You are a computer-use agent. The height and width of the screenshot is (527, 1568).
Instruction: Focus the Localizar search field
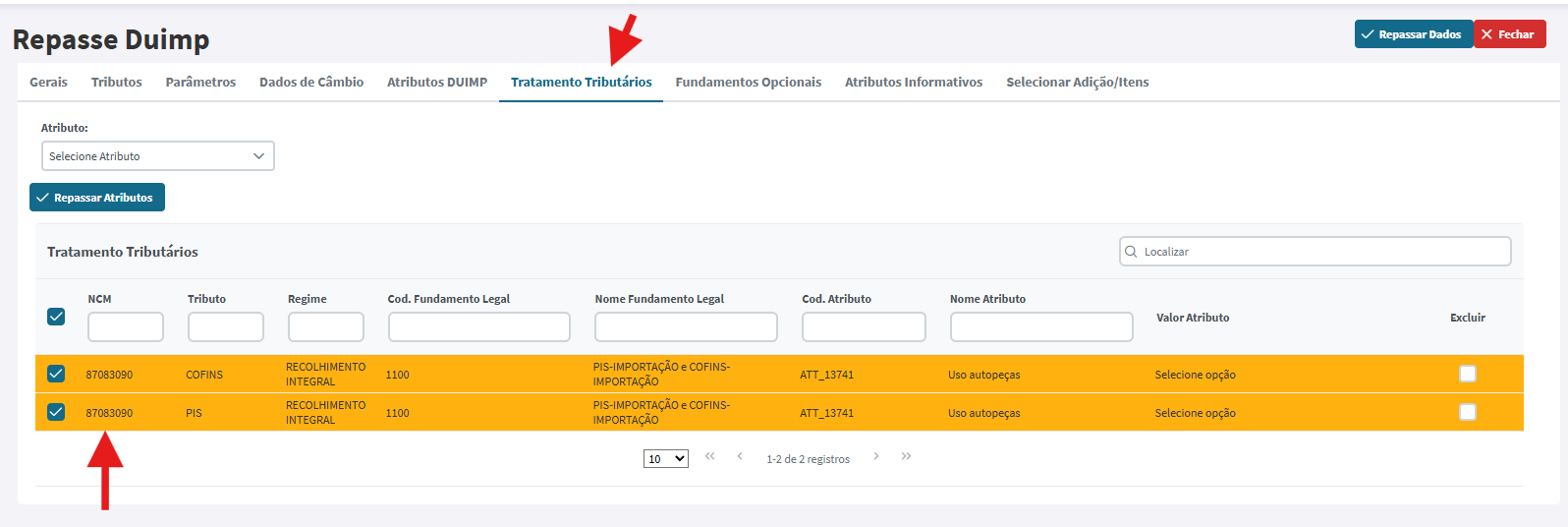[x=1316, y=252]
